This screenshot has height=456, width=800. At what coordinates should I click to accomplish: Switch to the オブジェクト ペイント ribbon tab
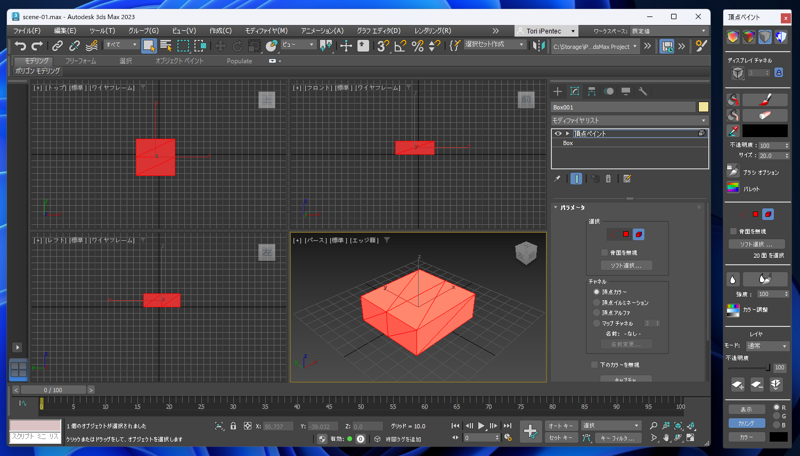tap(179, 61)
